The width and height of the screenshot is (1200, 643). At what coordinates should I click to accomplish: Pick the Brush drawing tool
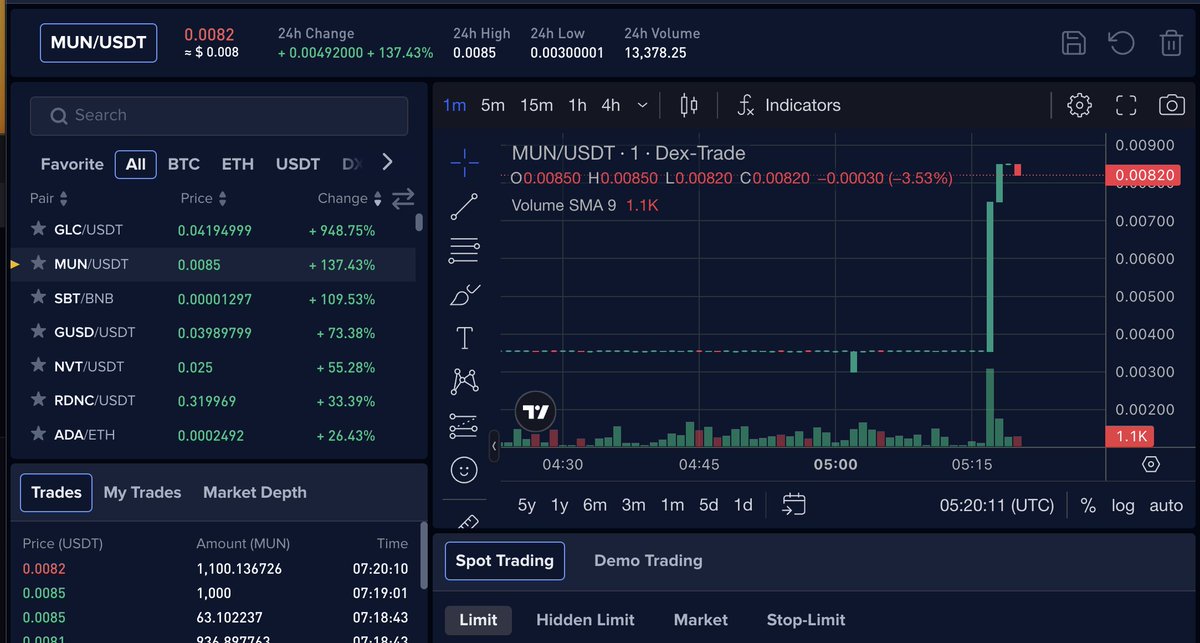464,293
